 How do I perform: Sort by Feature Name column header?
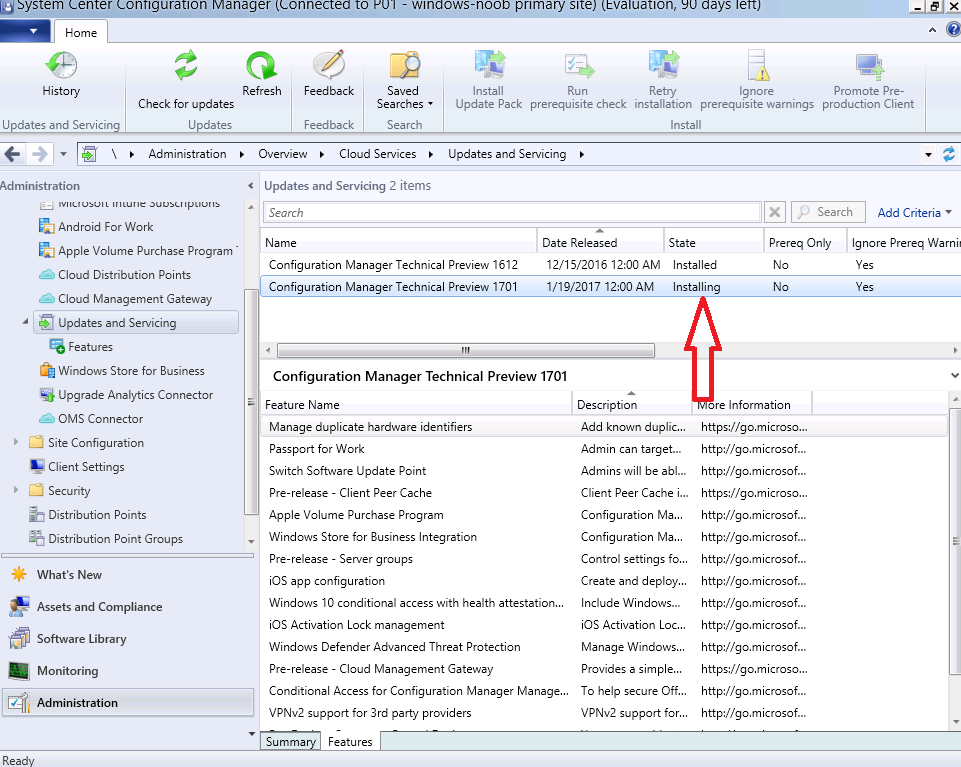click(416, 405)
